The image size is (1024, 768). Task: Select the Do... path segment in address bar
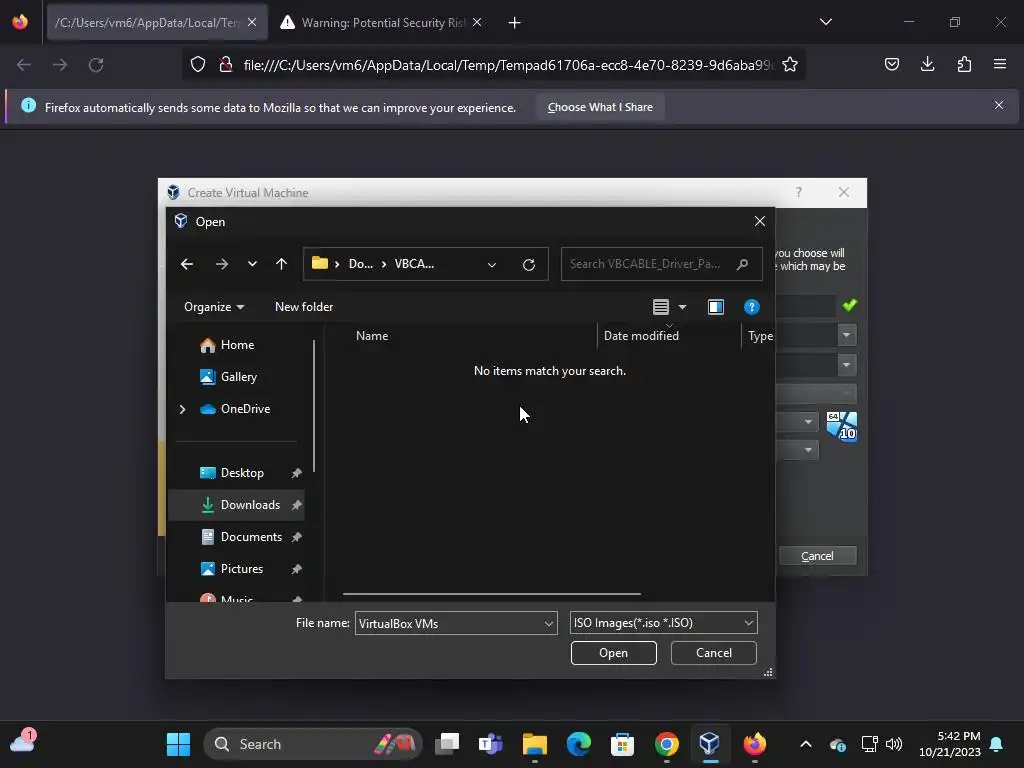pos(360,264)
